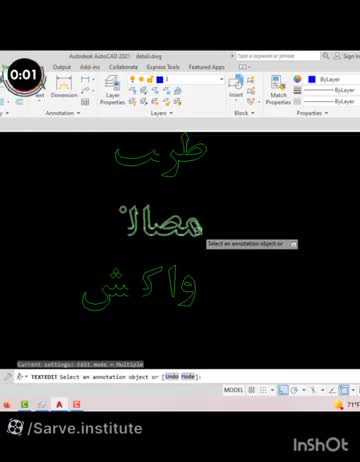Open the Add-ins ribbon tab
The width and height of the screenshot is (360, 462).
click(x=90, y=67)
